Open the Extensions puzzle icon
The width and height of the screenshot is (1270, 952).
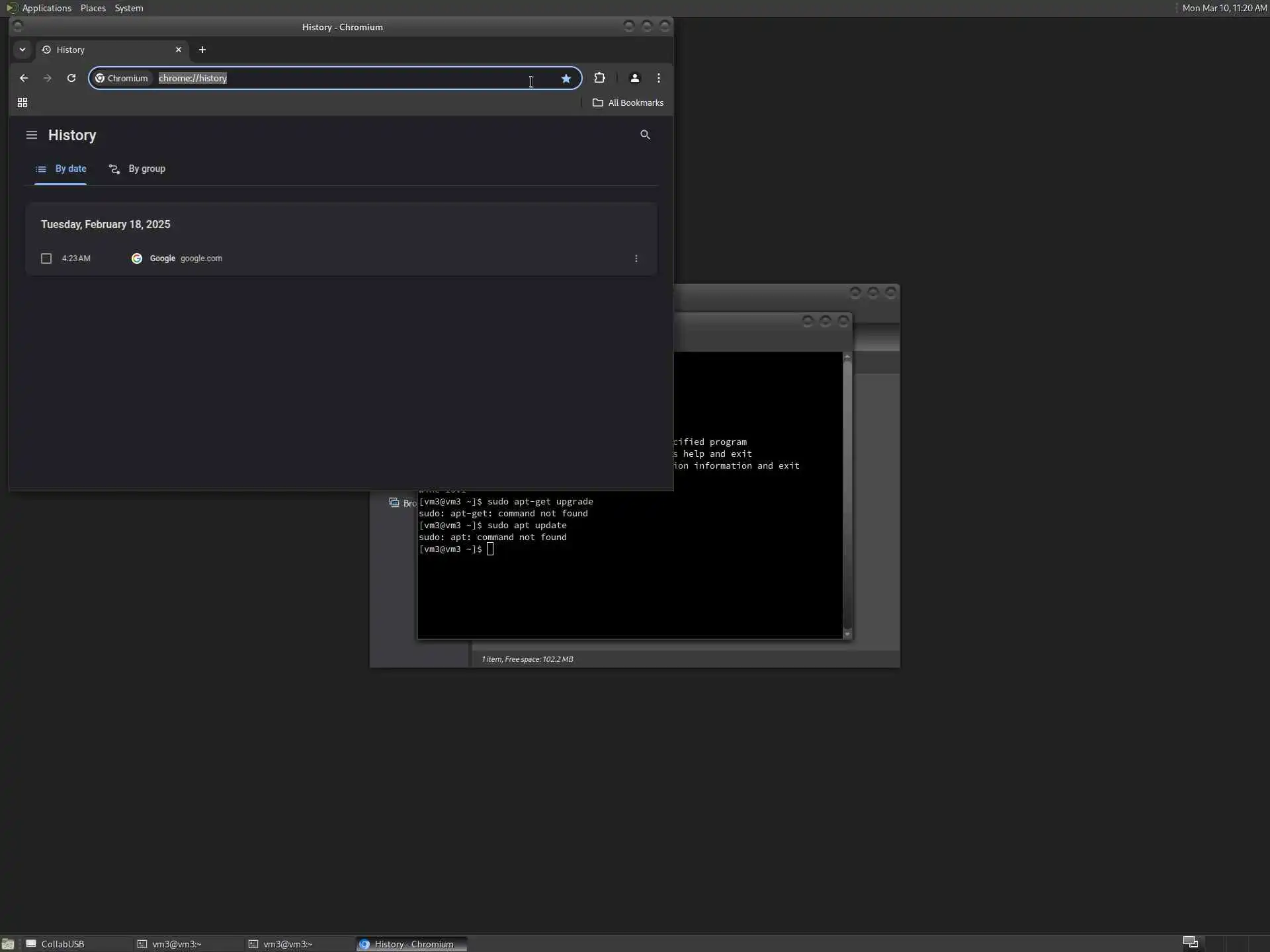[599, 78]
